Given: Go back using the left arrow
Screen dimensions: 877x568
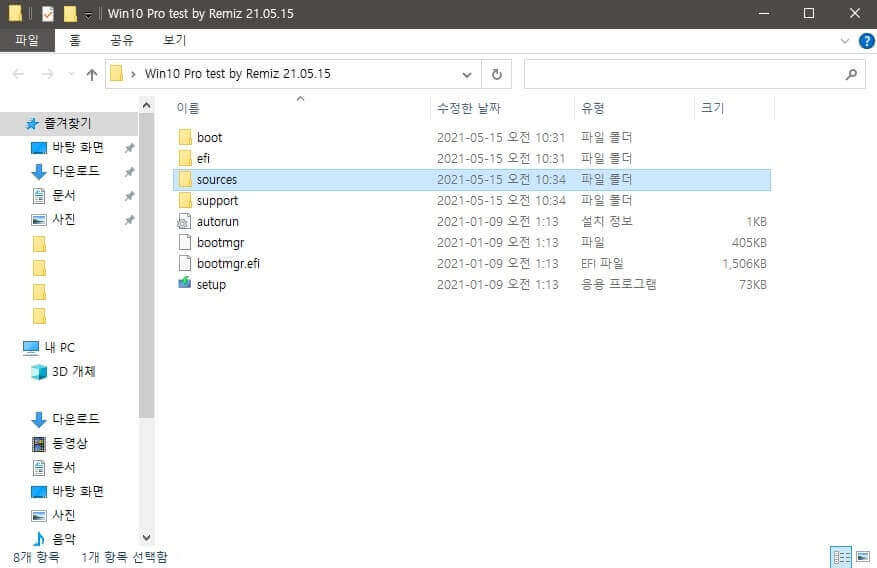Looking at the screenshot, I should [x=18, y=74].
